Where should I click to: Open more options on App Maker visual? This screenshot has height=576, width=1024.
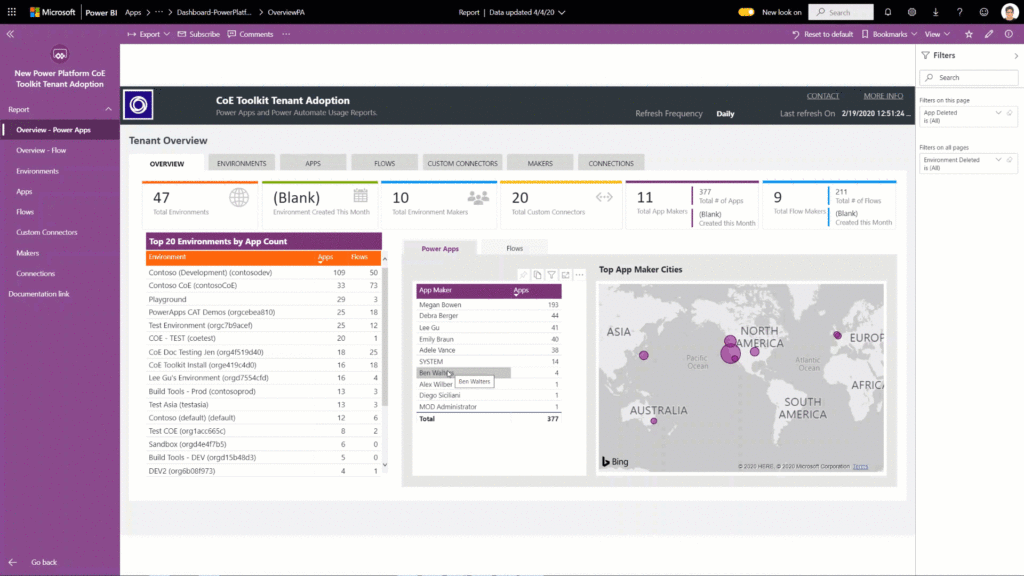[x=580, y=275]
